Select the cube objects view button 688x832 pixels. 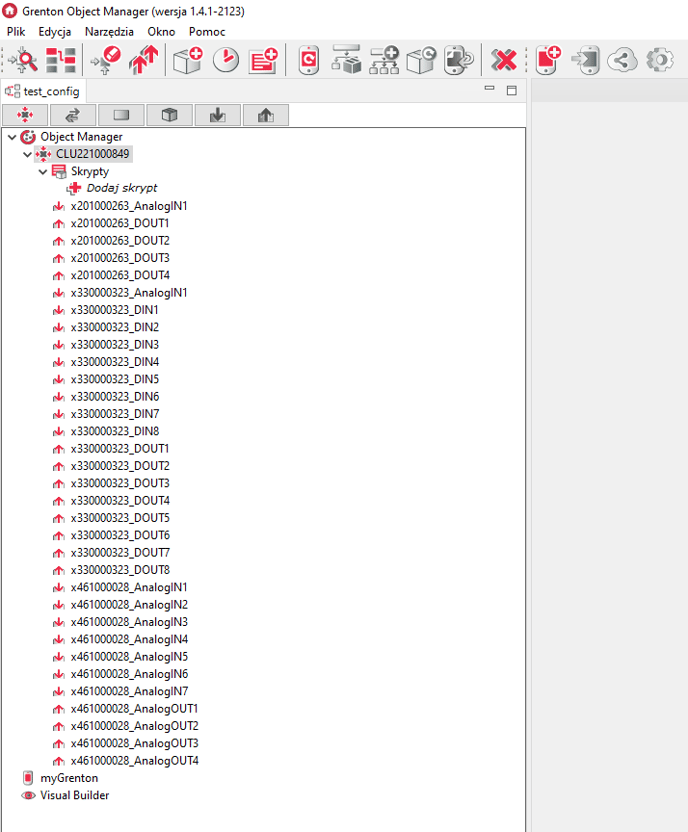coord(169,115)
